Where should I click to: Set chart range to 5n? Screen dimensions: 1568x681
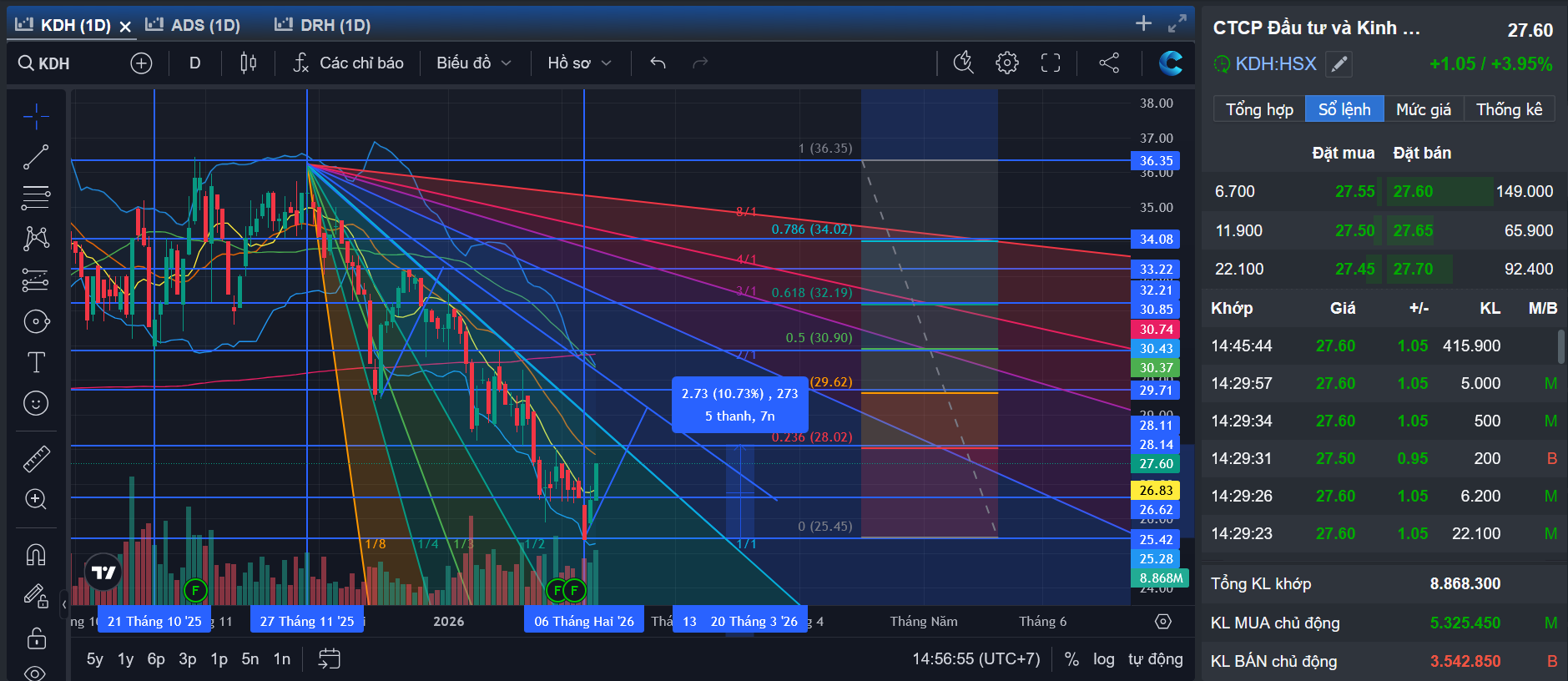click(250, 659)
